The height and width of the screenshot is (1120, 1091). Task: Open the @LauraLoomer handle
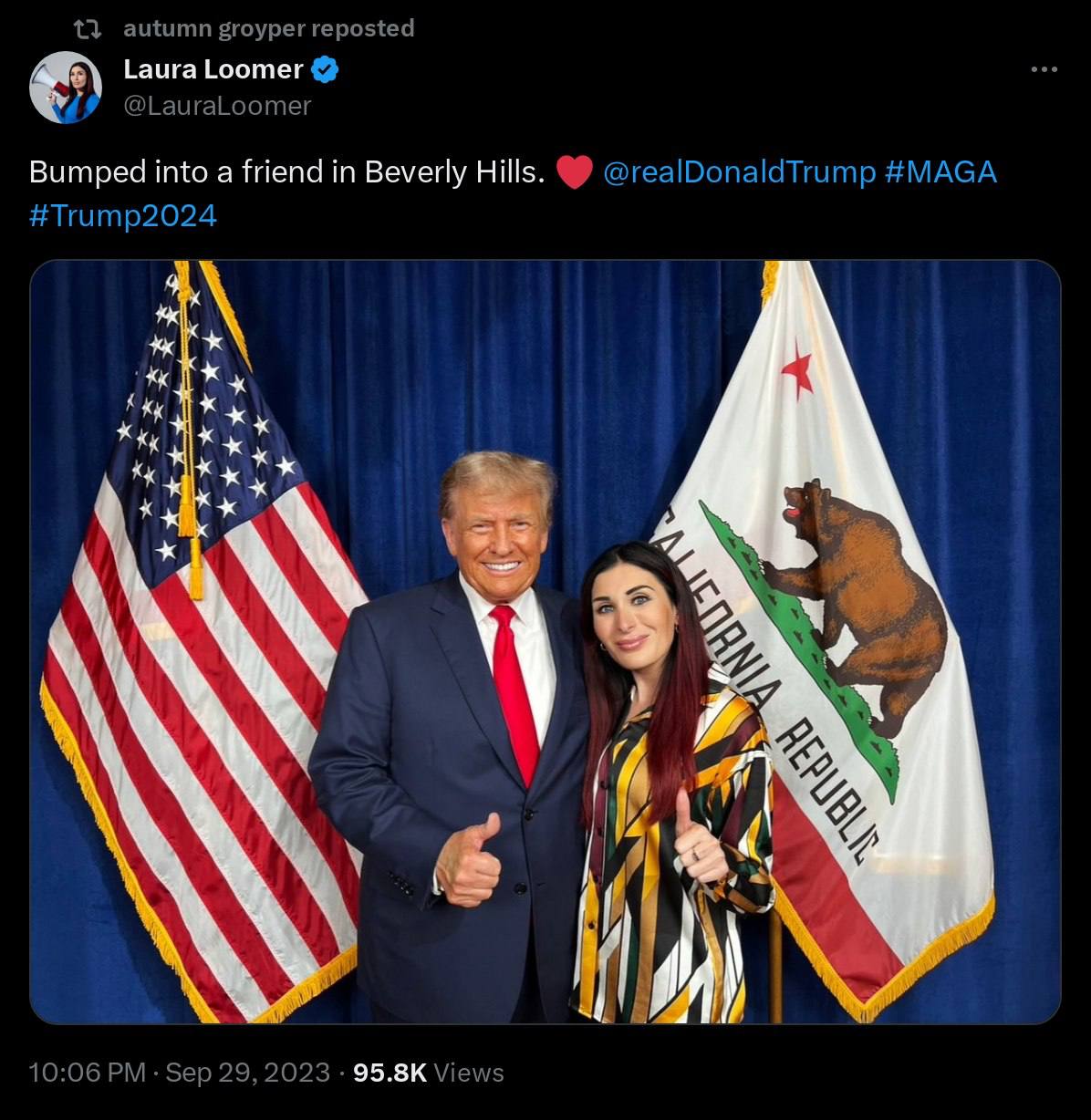tap(217, 107)
